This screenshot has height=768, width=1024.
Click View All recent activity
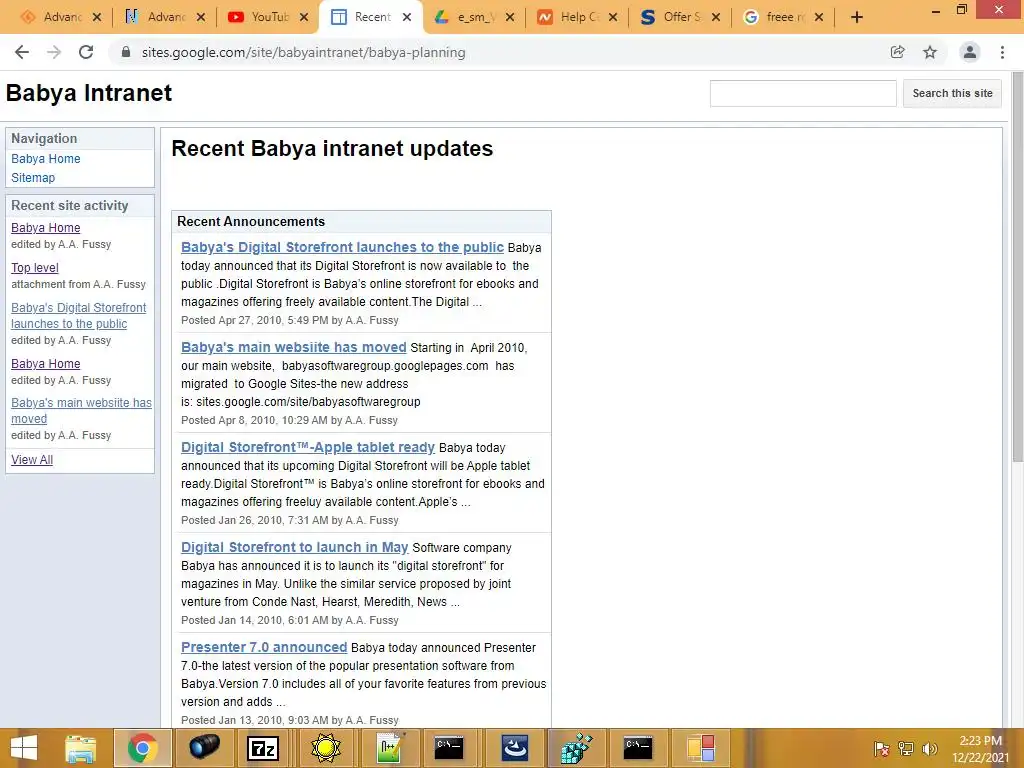32,460
